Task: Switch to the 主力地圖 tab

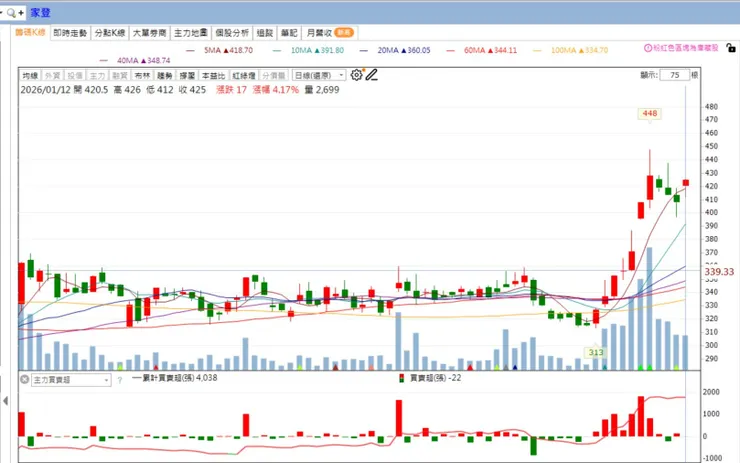Action: pos(191,33)
